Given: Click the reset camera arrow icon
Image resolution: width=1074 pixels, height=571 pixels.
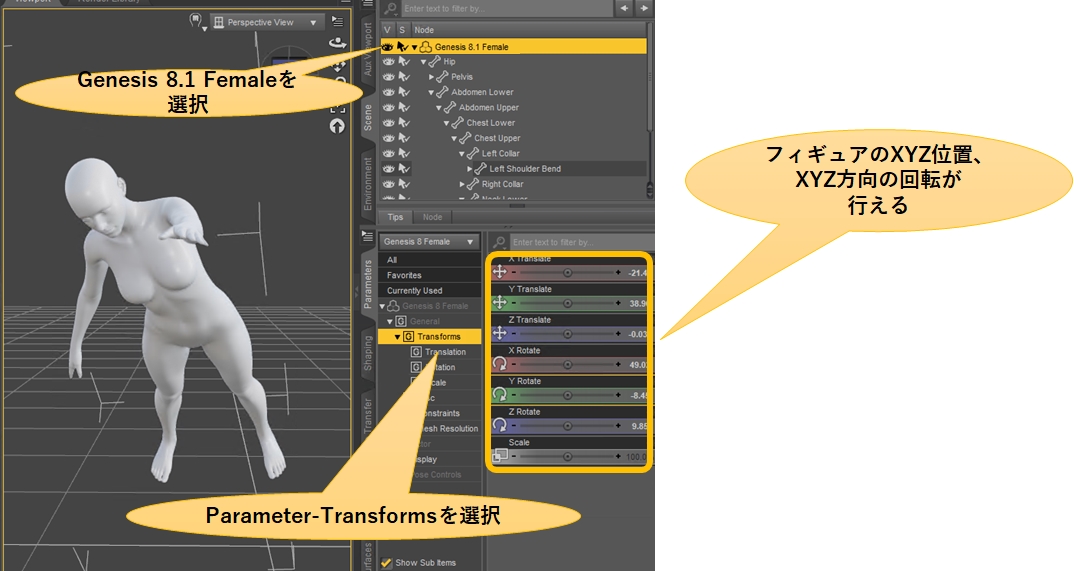Looking at the screenshot, I should 337,126.
